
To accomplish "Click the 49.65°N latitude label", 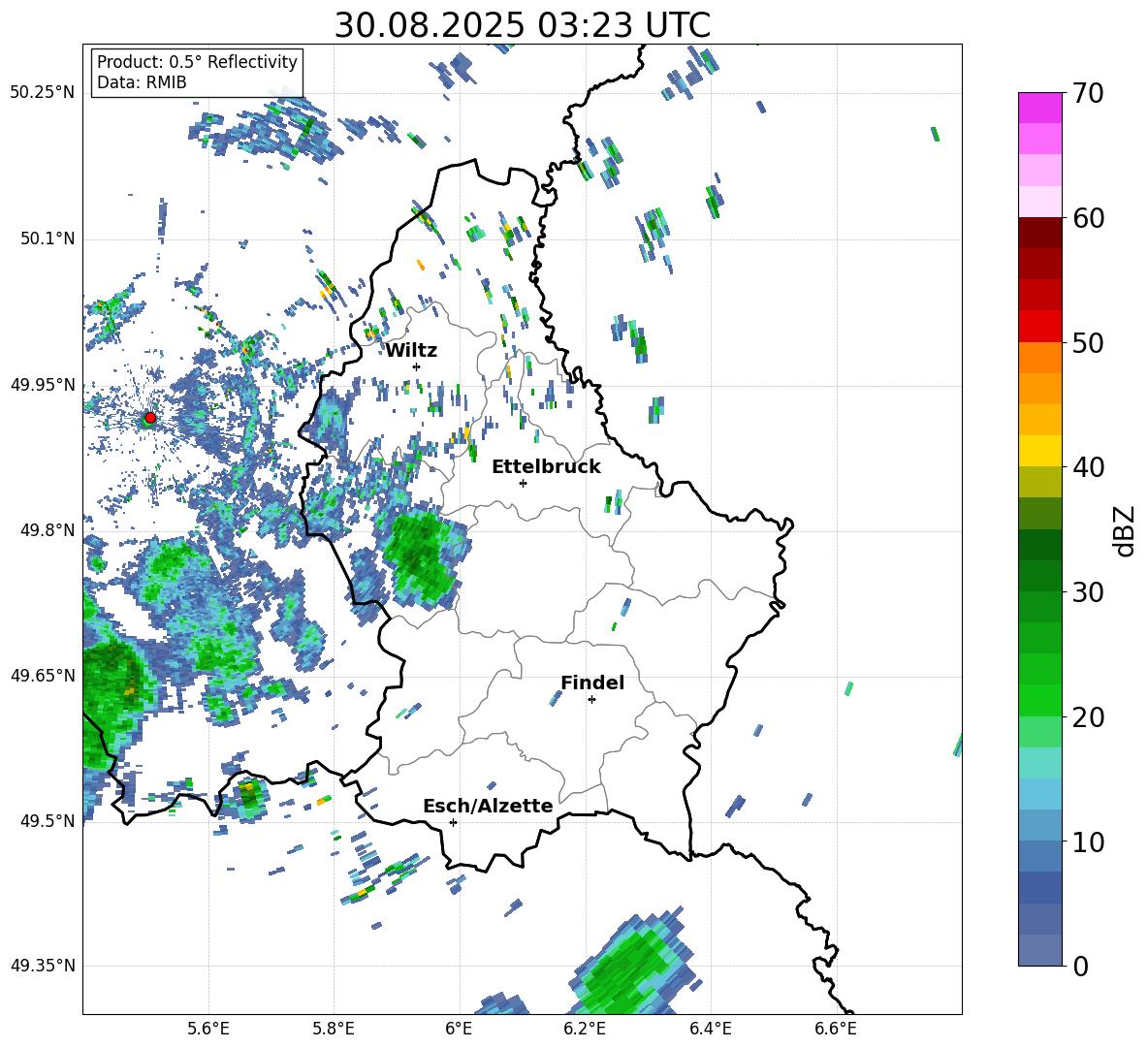I will point(43,675).
